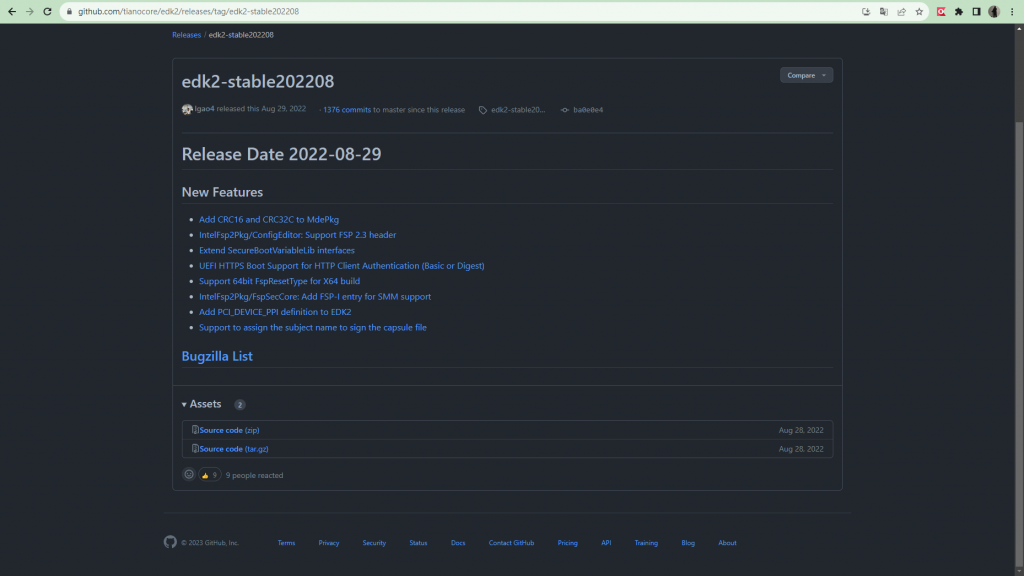
Task: Open Extend SecureBootVariableLib interfaces link
Action: pos(277,250)
